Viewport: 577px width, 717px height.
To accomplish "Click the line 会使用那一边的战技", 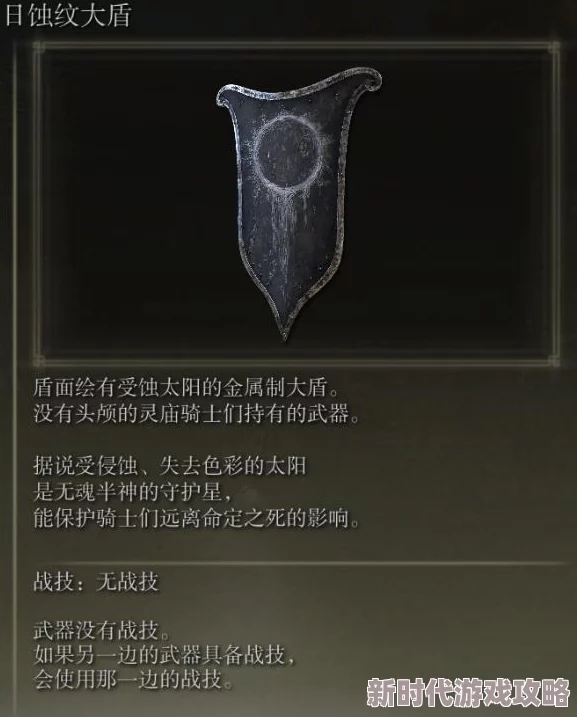I will 133,680.
